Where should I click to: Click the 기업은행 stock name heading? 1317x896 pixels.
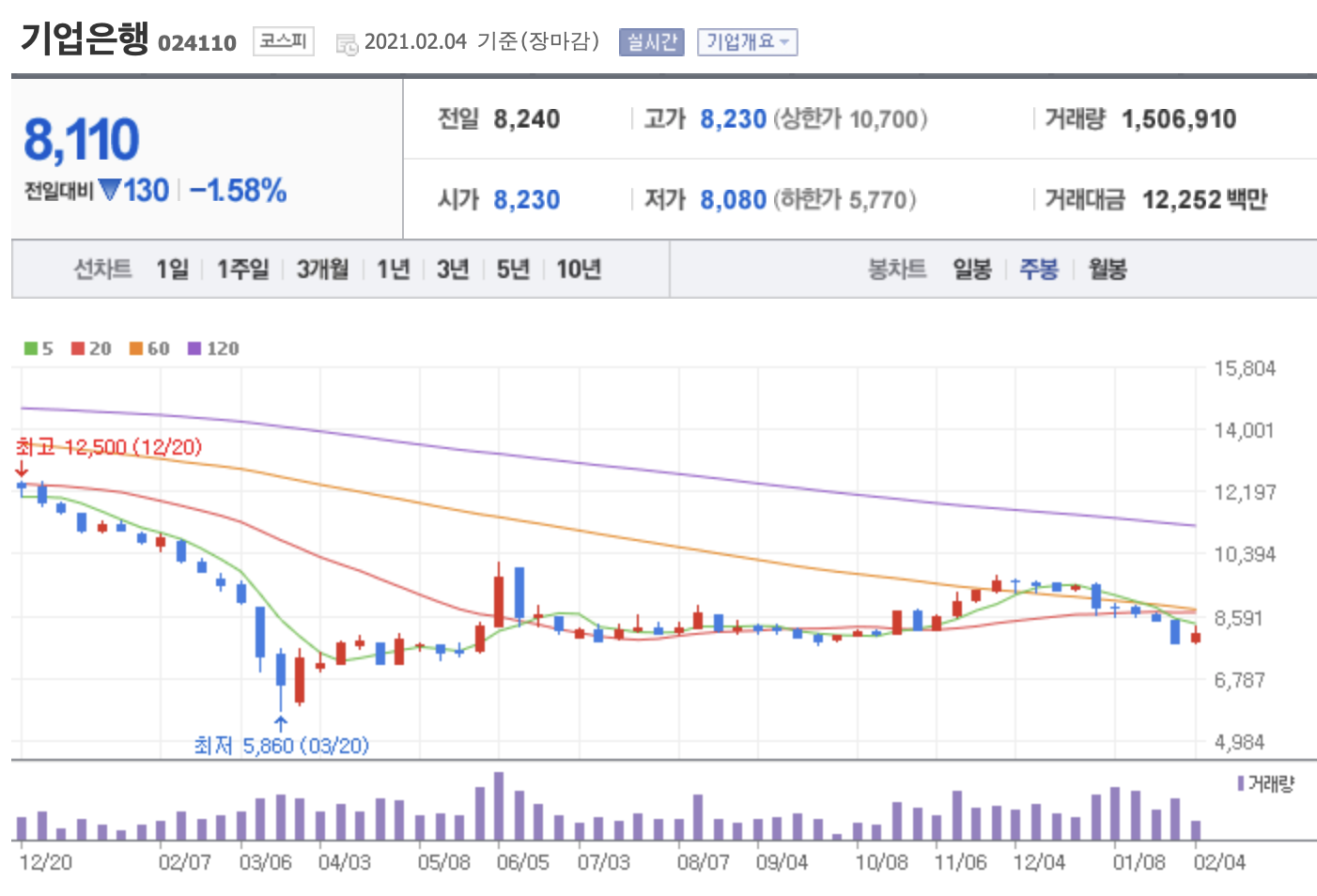click(85, 39)
